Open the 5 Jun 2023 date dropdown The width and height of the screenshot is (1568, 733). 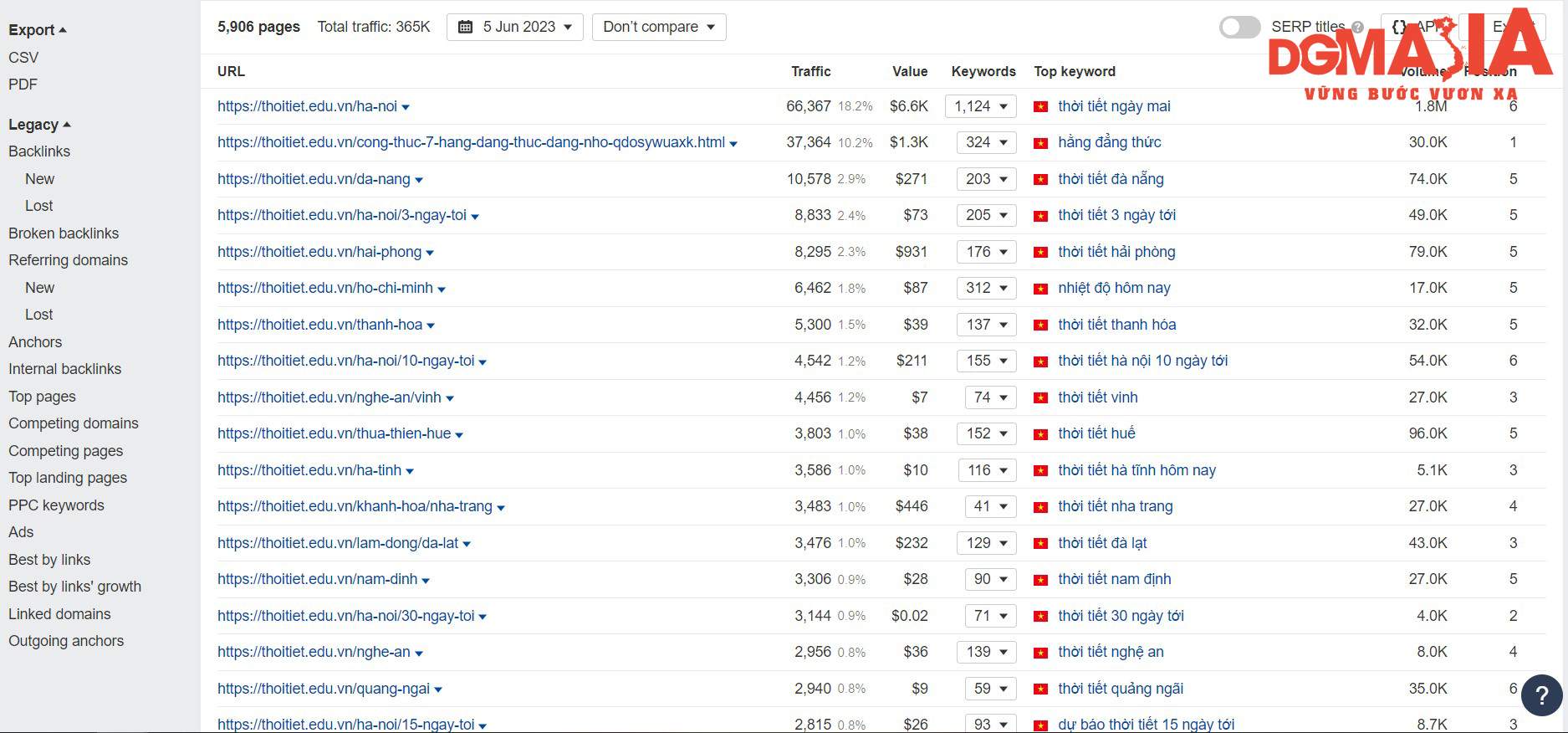point(515,27)
